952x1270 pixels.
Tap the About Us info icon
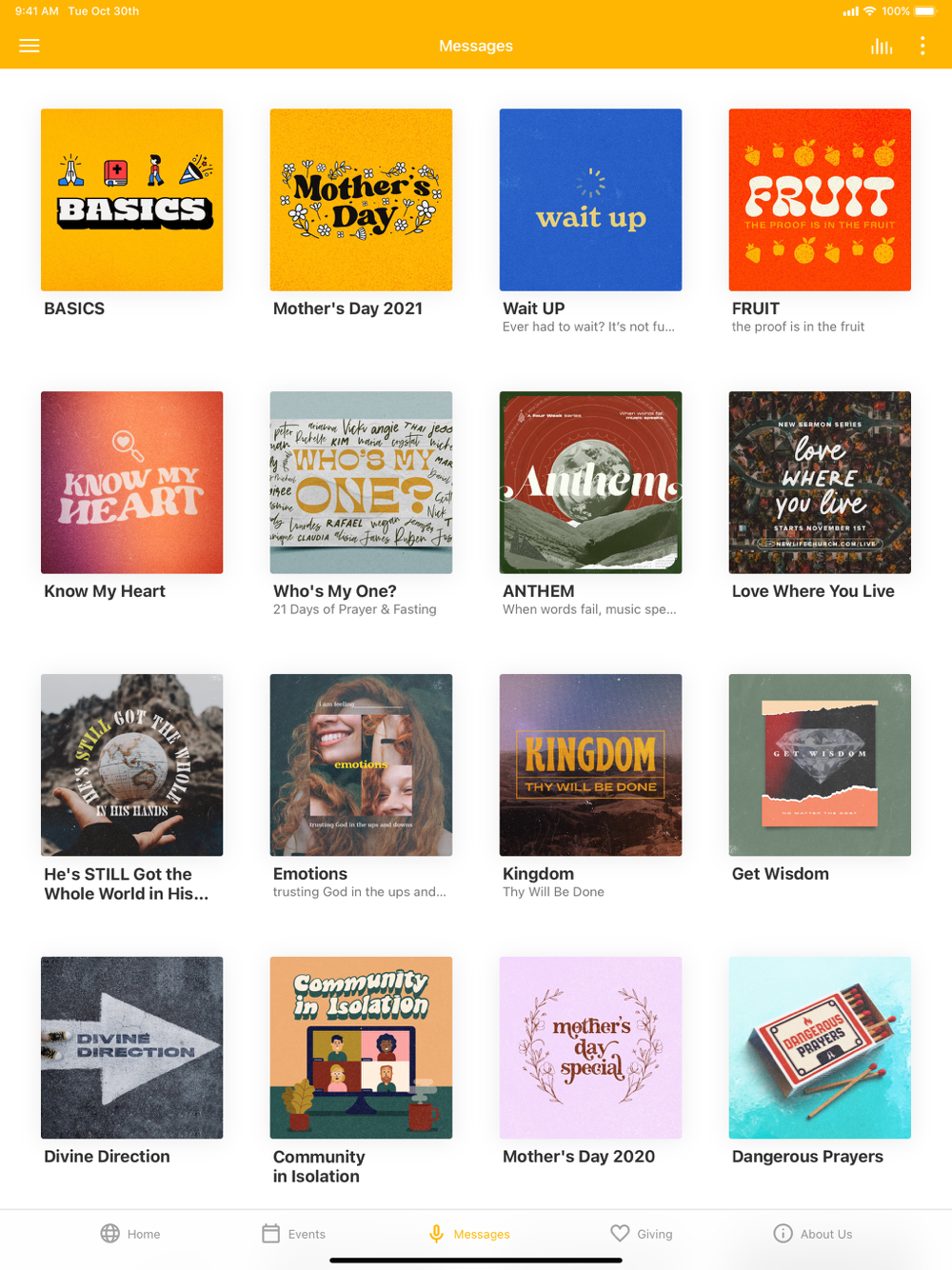point(783,1234)
